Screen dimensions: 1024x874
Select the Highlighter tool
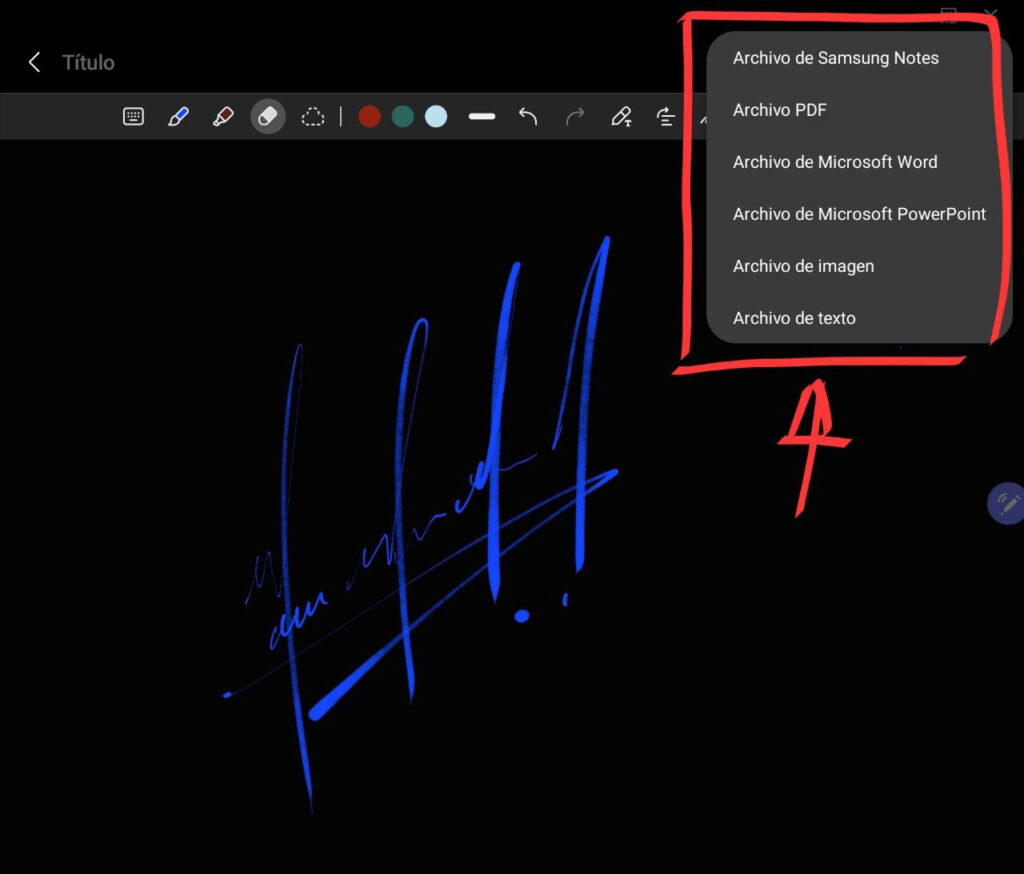point(223,117)
